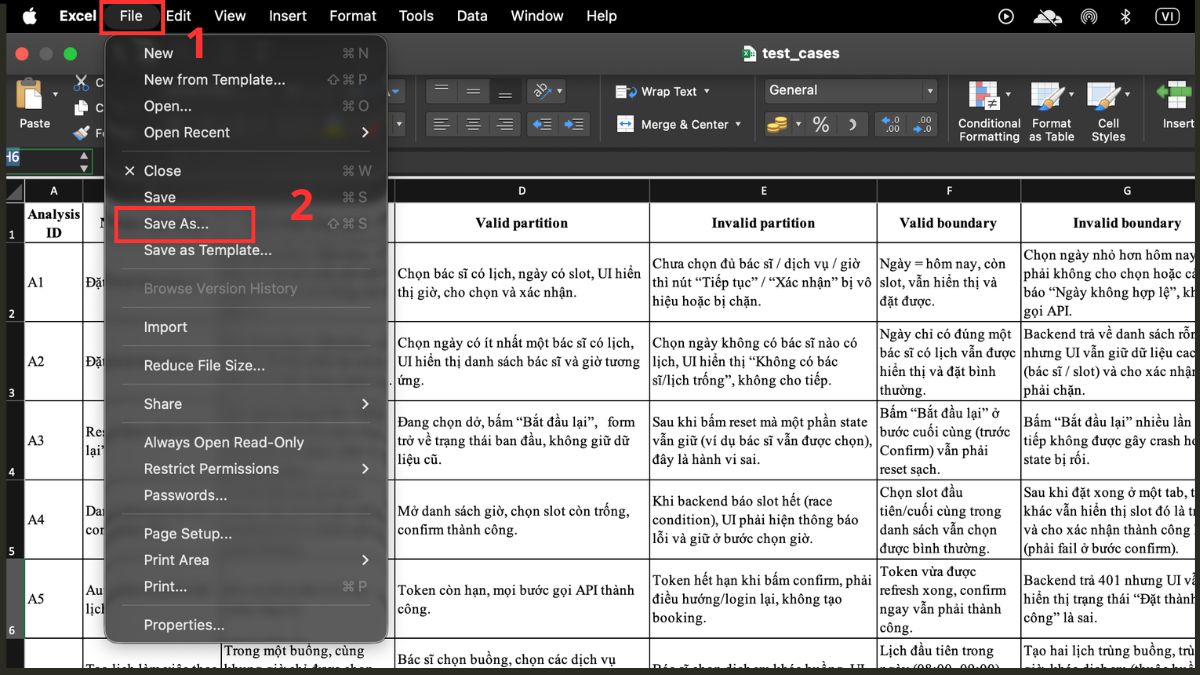Screen dimensions: 1200x675
Task: Select column D header
Action: click(x=522, y=190)
